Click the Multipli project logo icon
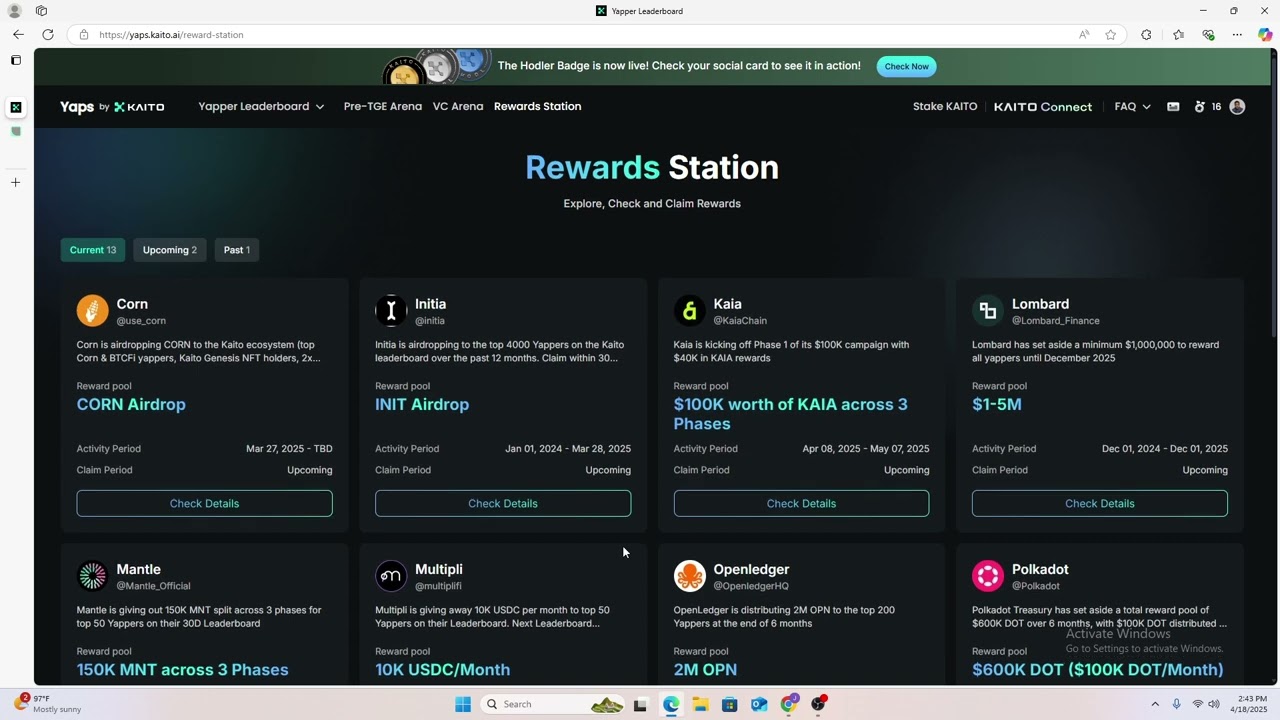Viewport: 1280px width, 720px height. coord(391,576)
